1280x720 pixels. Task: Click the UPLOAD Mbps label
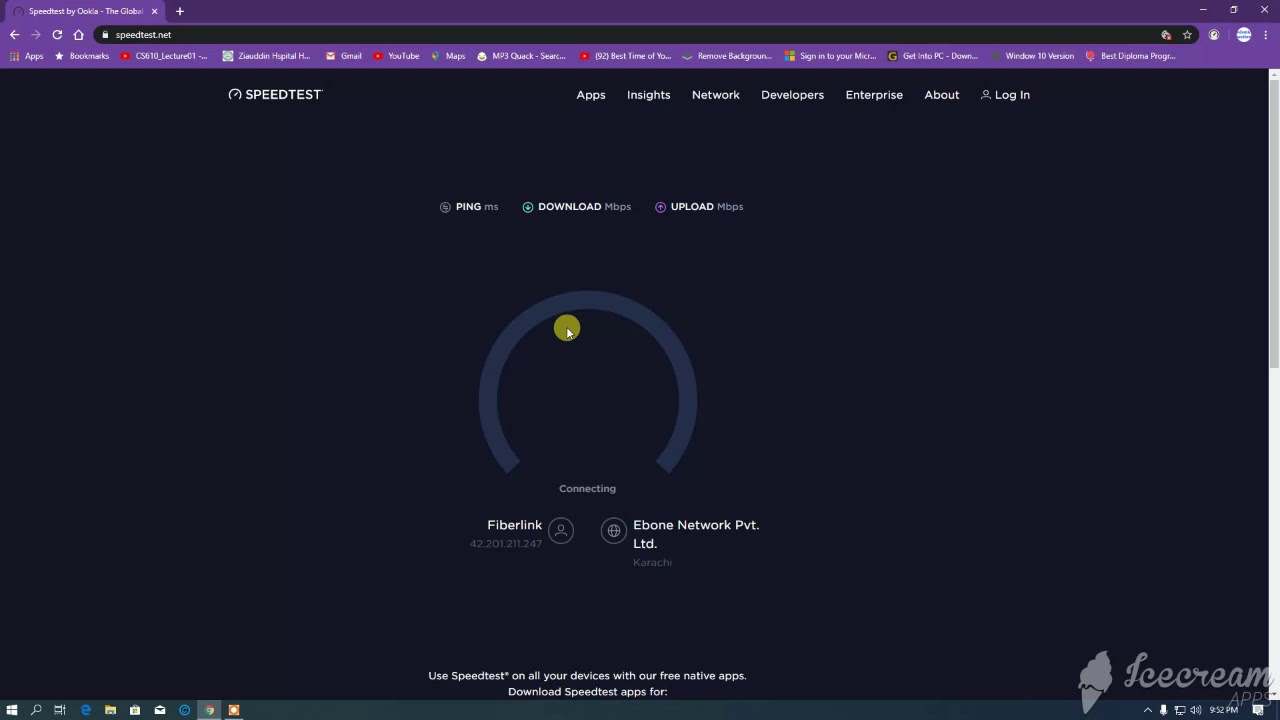pyautogui.click(x=707, y=207)
